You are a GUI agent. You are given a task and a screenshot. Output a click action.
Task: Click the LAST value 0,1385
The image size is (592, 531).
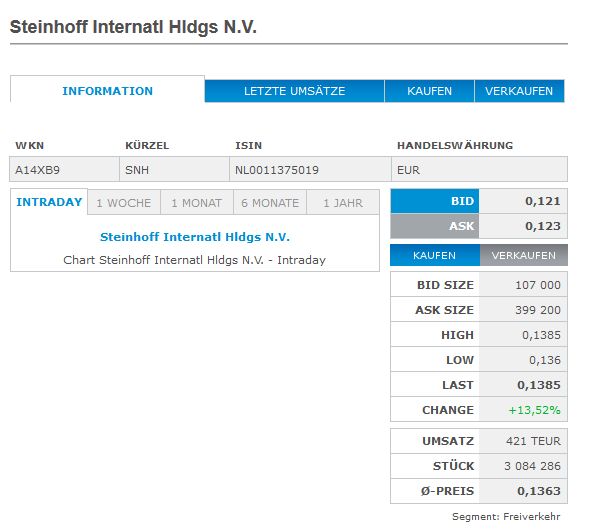[539, 385]
